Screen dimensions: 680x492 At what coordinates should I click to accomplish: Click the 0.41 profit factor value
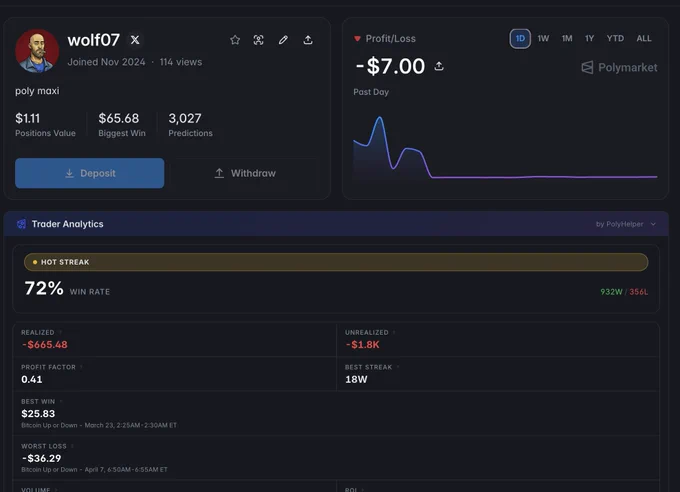pos(32,380)
